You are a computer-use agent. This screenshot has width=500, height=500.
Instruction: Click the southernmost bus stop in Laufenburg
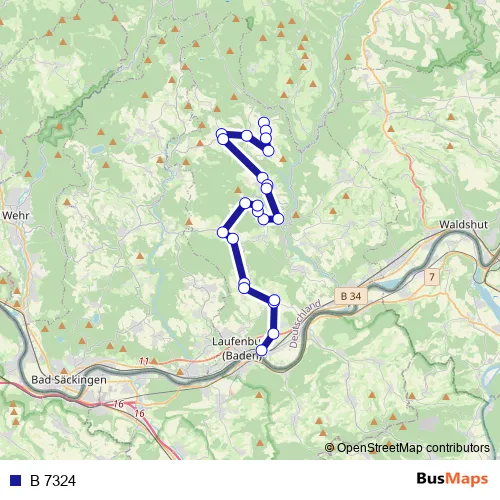tap(261, 350)
